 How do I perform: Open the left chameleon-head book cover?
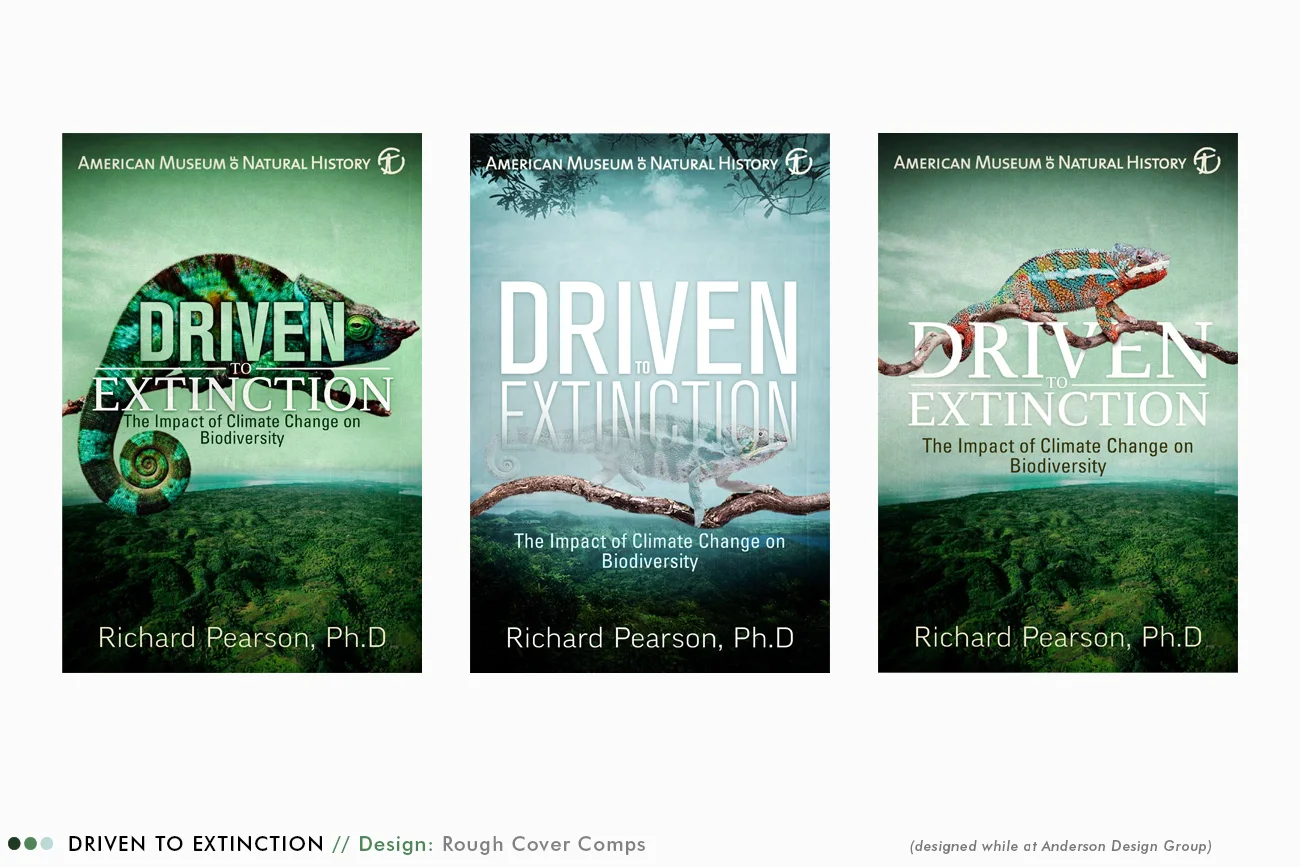[x=242, y=403]
